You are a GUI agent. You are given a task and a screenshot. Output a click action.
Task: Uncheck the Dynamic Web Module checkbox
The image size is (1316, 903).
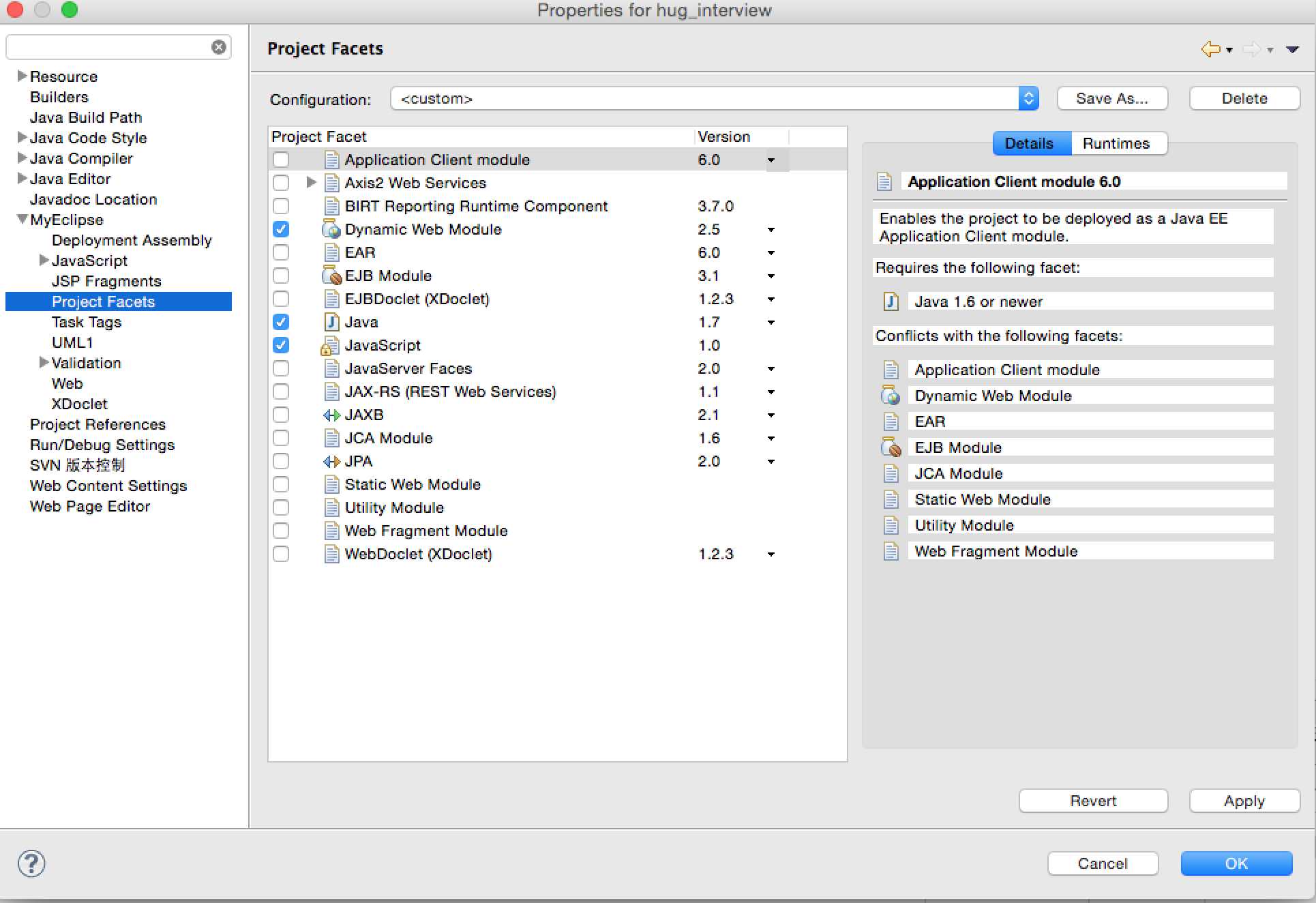[281, 229]
